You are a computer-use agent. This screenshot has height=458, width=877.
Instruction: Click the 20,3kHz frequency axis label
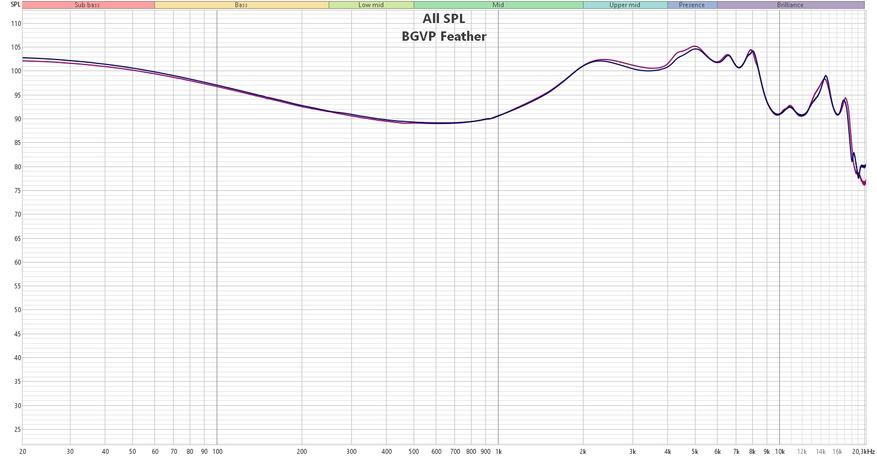pos(863,451)
